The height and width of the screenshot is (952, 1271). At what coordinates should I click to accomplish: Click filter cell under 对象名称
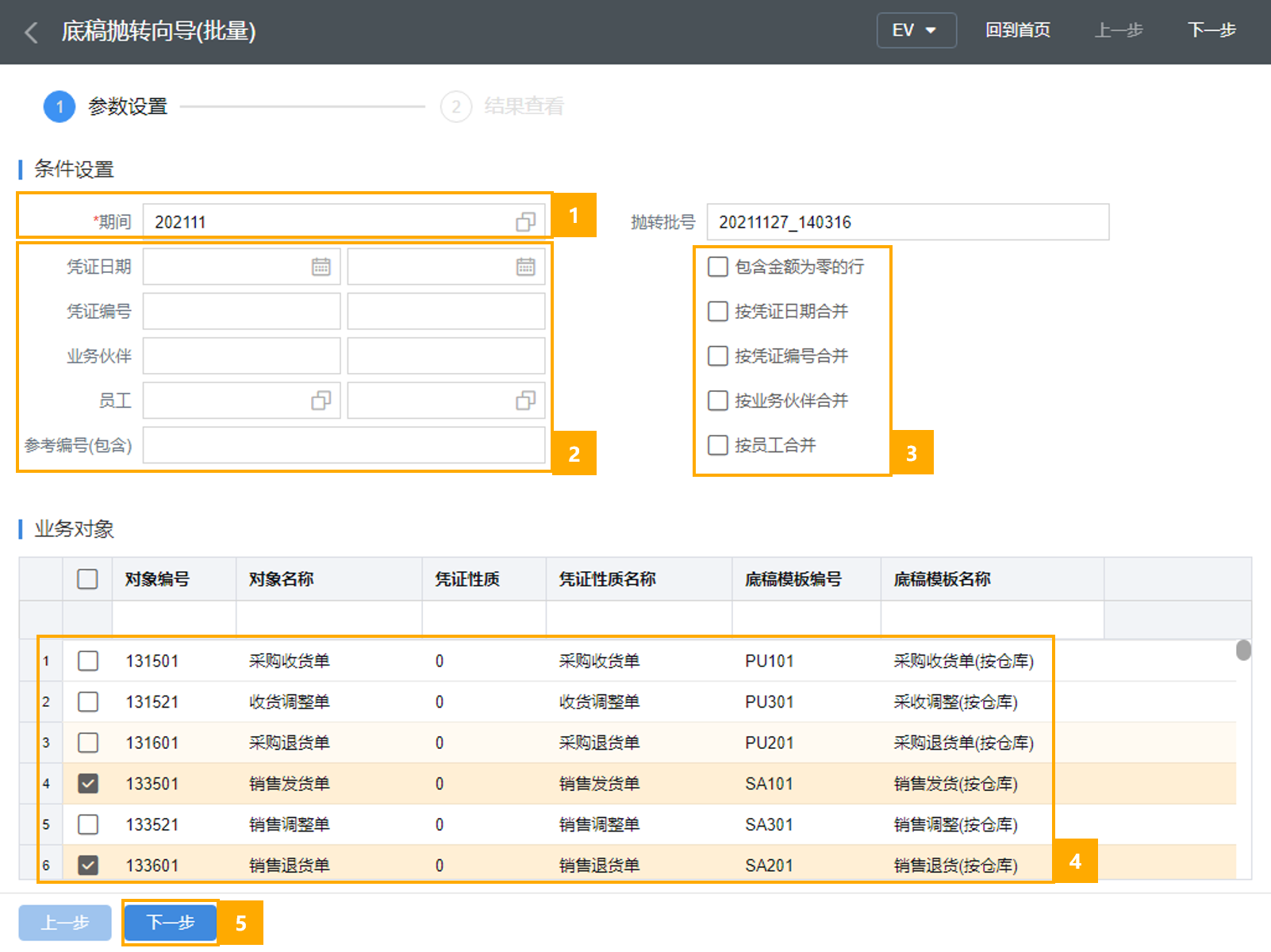(329, 618)
